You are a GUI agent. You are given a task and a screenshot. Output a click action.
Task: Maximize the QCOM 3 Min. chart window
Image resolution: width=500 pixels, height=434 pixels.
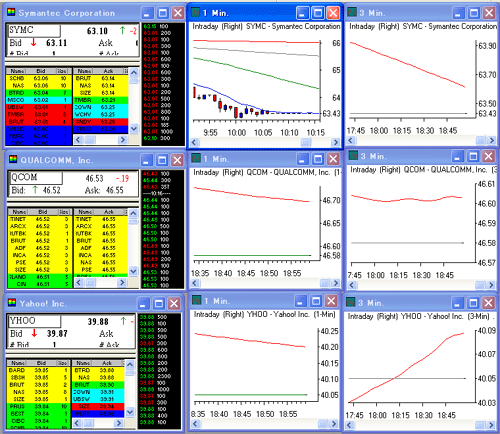473,156
